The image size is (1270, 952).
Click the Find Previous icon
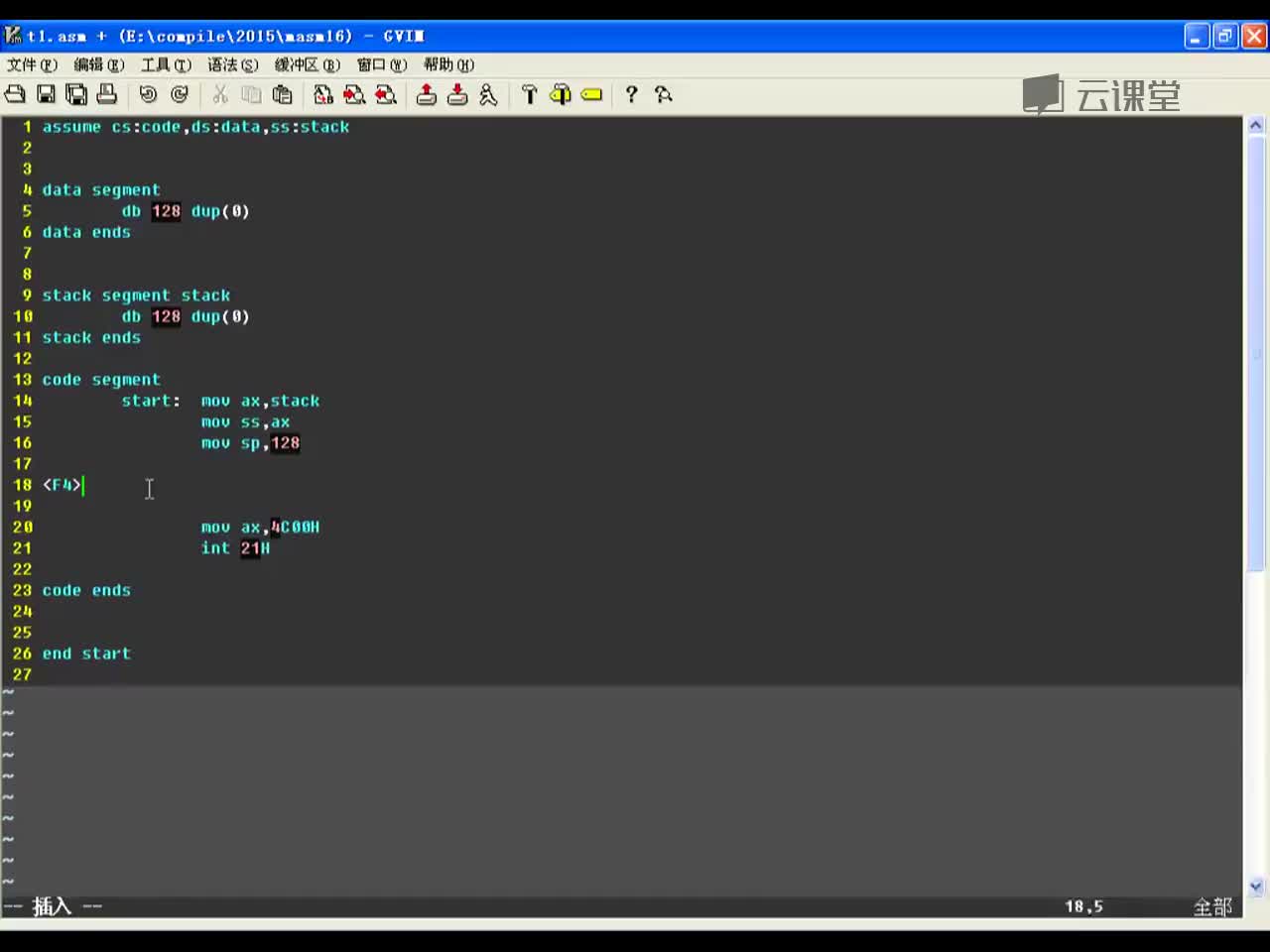click(x=386, y=94)
